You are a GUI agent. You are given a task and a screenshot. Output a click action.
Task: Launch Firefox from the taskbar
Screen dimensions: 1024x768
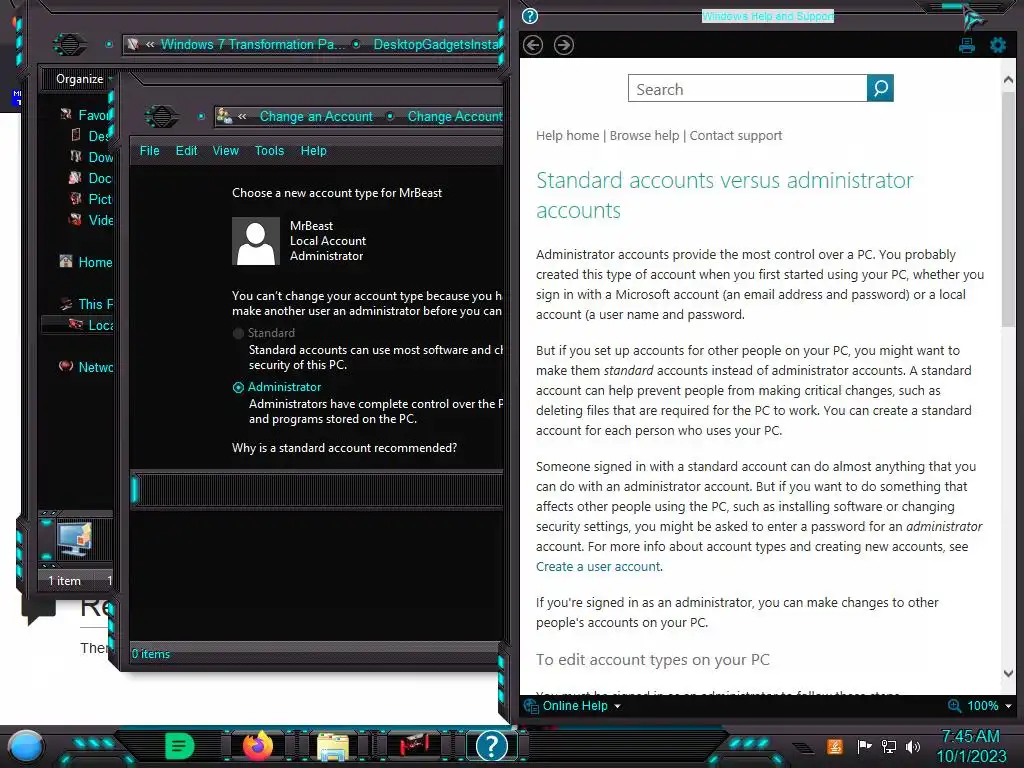click(258, 746)
